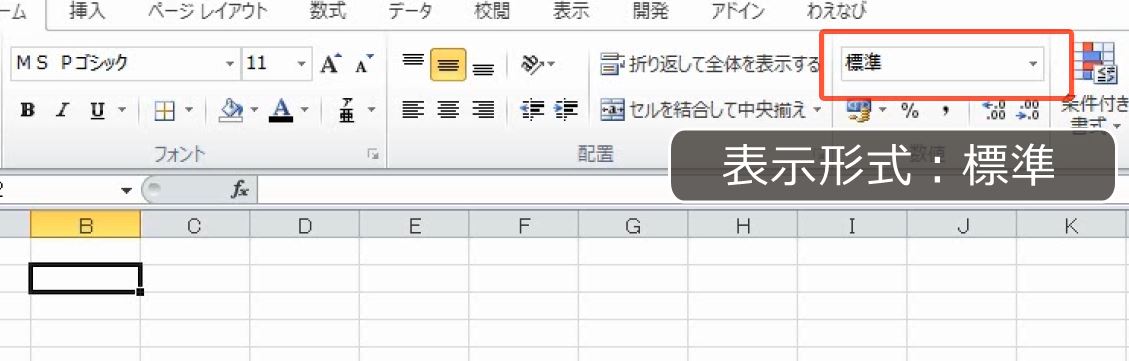Open conditional formatting 条件付き書式
Screen dimensions: 1129x361
pos(1094,86)
